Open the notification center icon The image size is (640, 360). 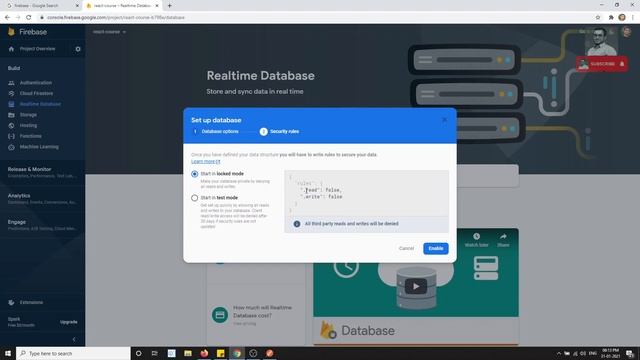click(630, 353)
